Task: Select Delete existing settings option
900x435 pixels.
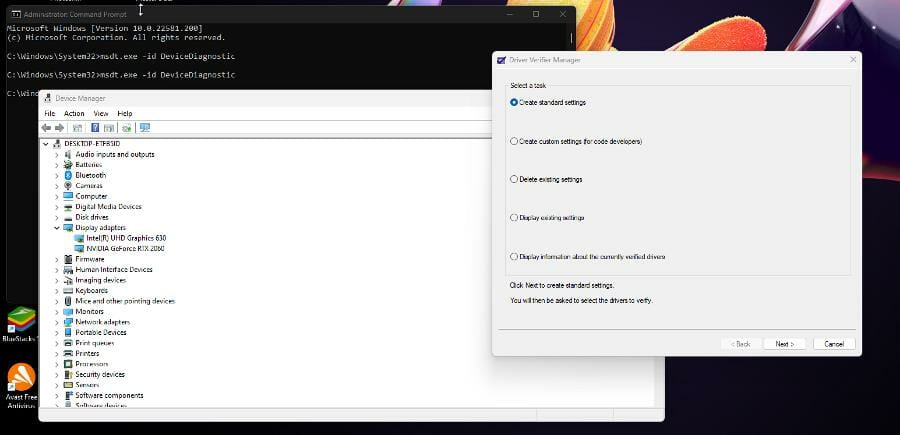Action: (x=546, y=180)
